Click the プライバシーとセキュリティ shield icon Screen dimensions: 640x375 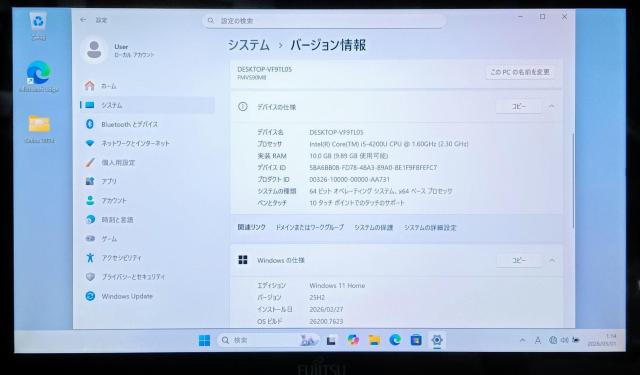(x=90, y=277)
